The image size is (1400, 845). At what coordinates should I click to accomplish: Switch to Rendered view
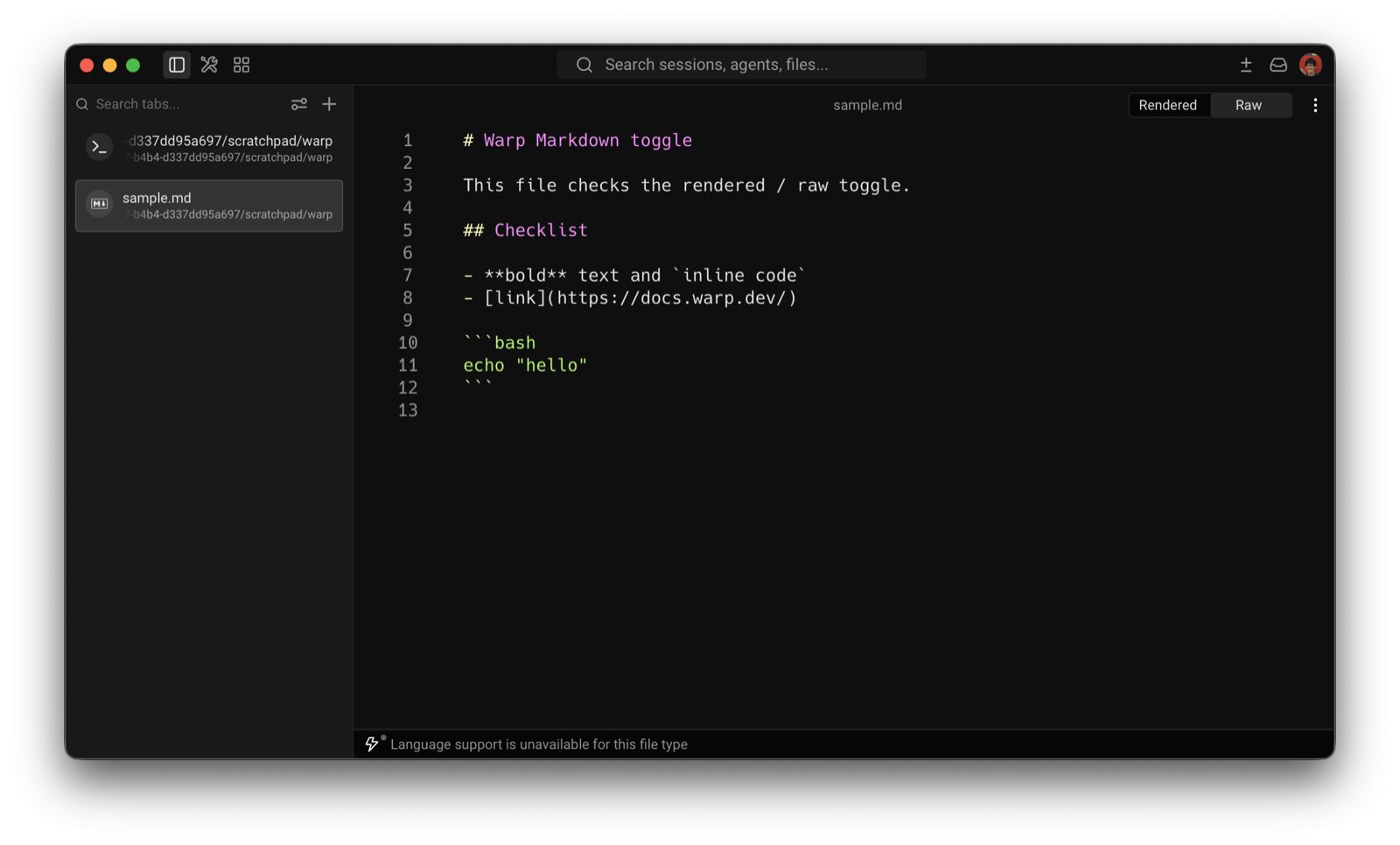(x=1168, y=105)
